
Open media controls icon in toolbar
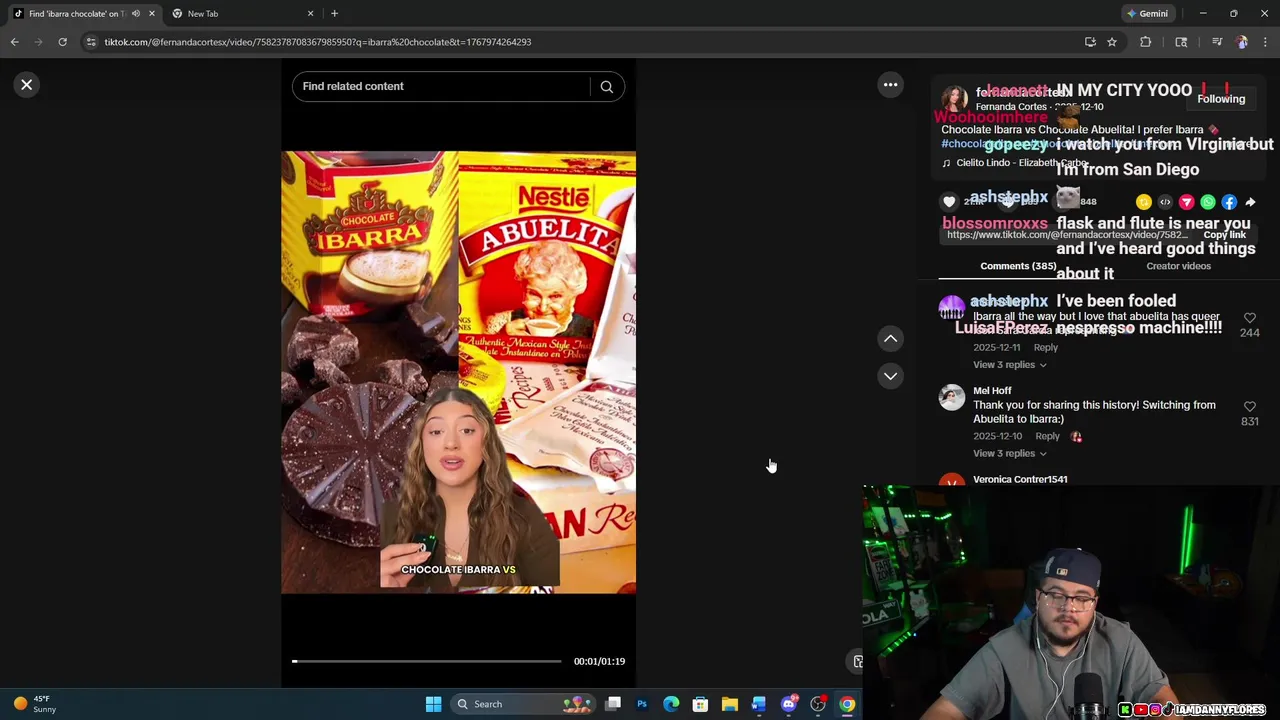click(1217, 42)
